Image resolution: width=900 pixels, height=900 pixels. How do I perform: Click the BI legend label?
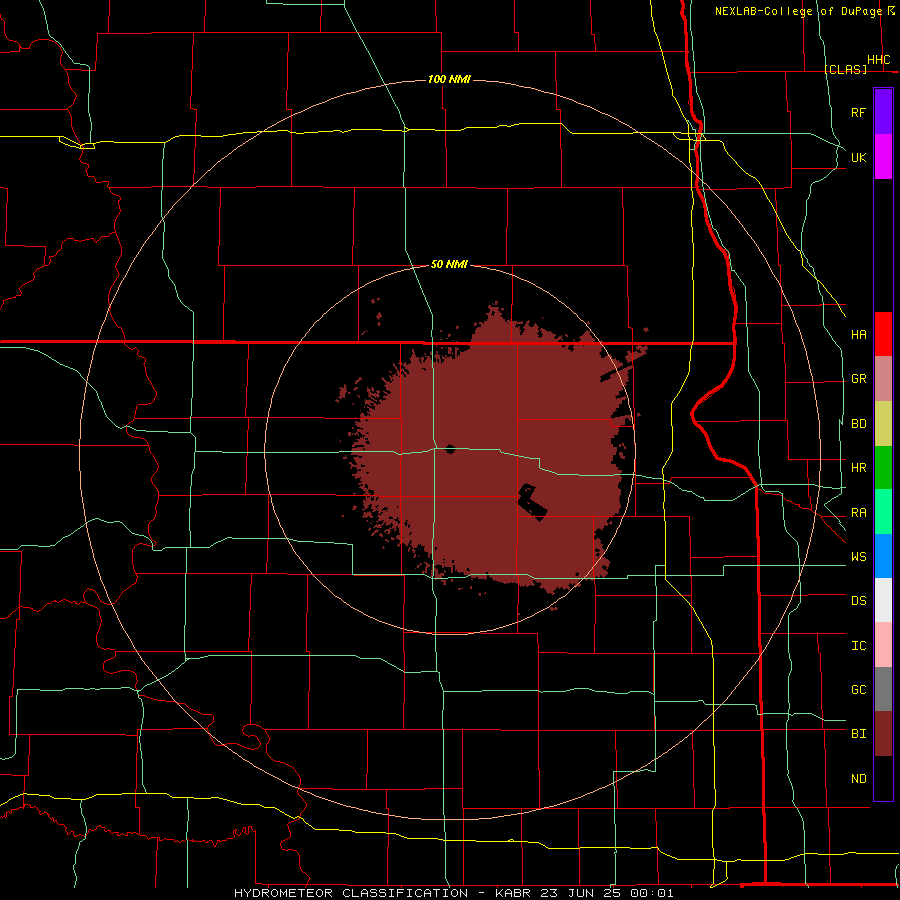point(858,734)
